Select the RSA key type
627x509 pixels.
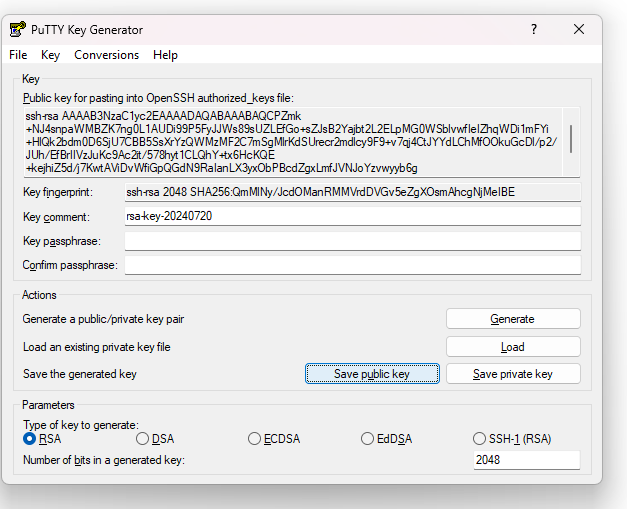pos(42,439)
